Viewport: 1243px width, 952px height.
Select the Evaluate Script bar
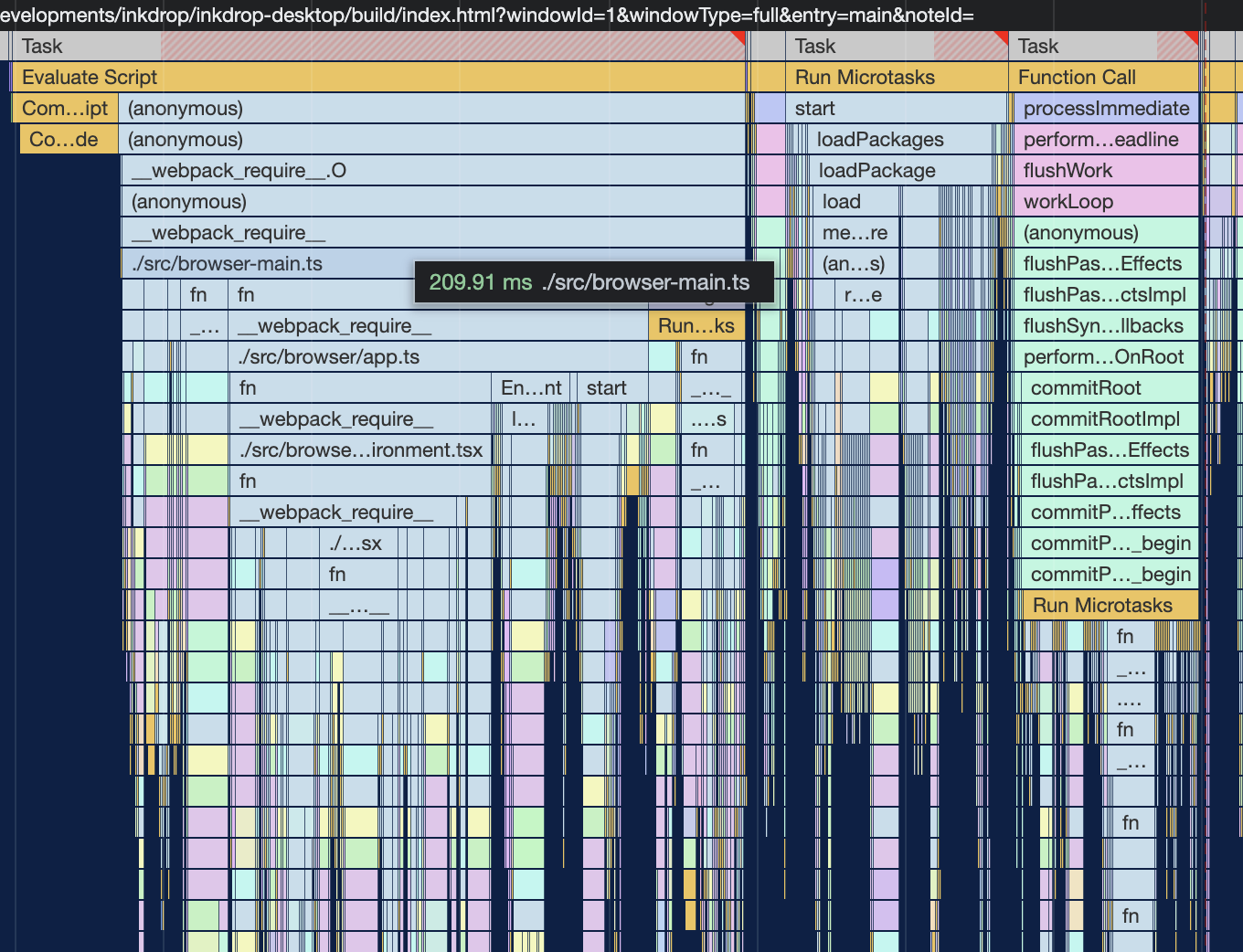pos(366,78)
